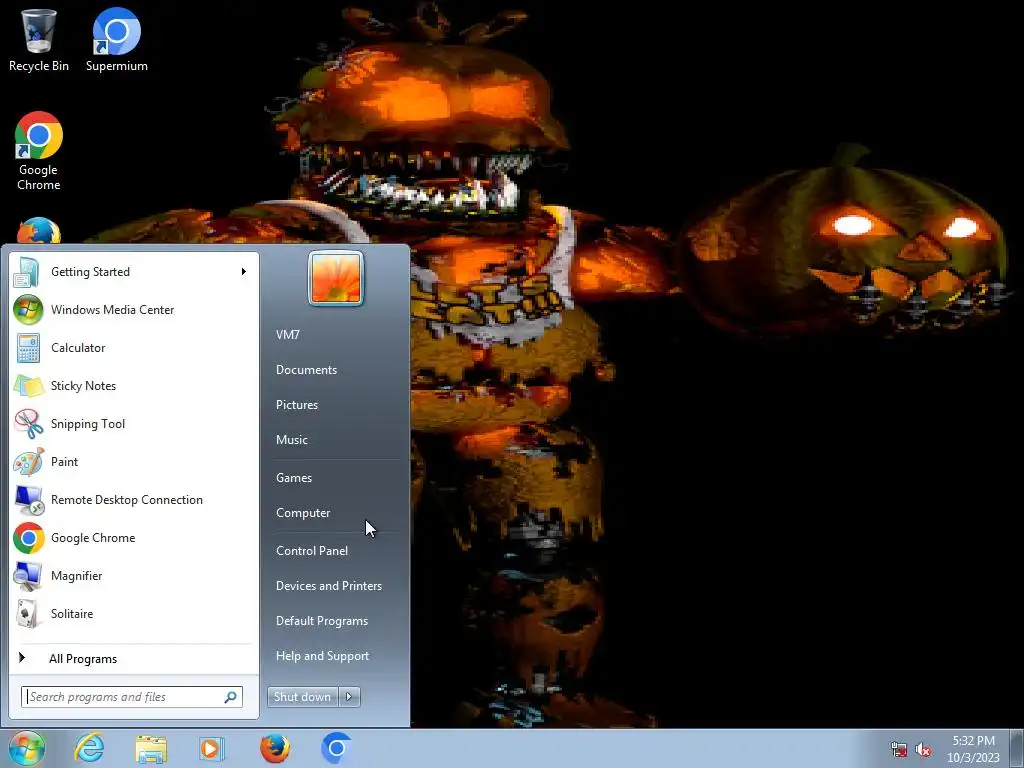Click the muted volume tray icon
The height and width of the screenshot is (768, 1024).
[x=923, y=750]
